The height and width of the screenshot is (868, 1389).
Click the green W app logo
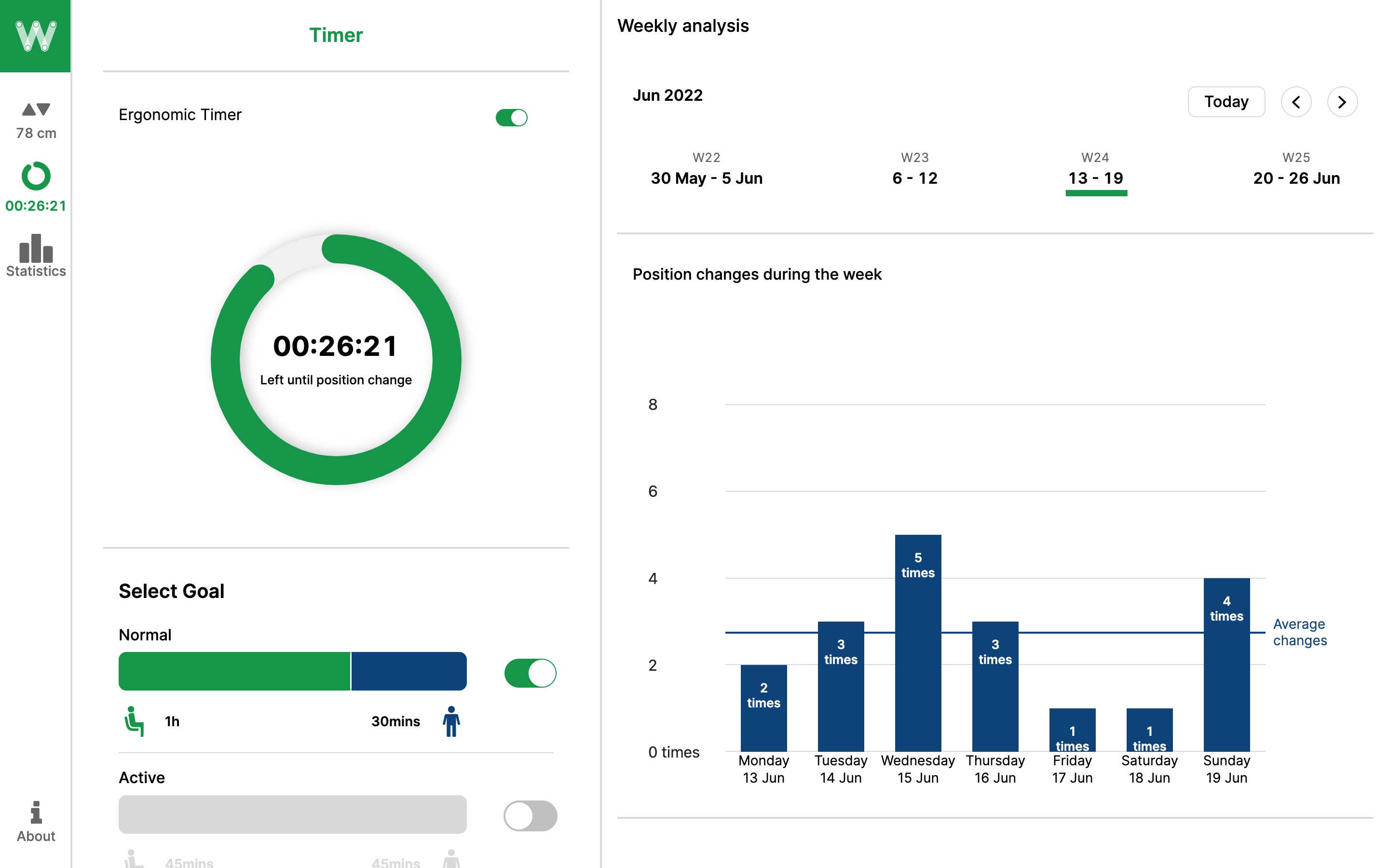pos(35,36)
